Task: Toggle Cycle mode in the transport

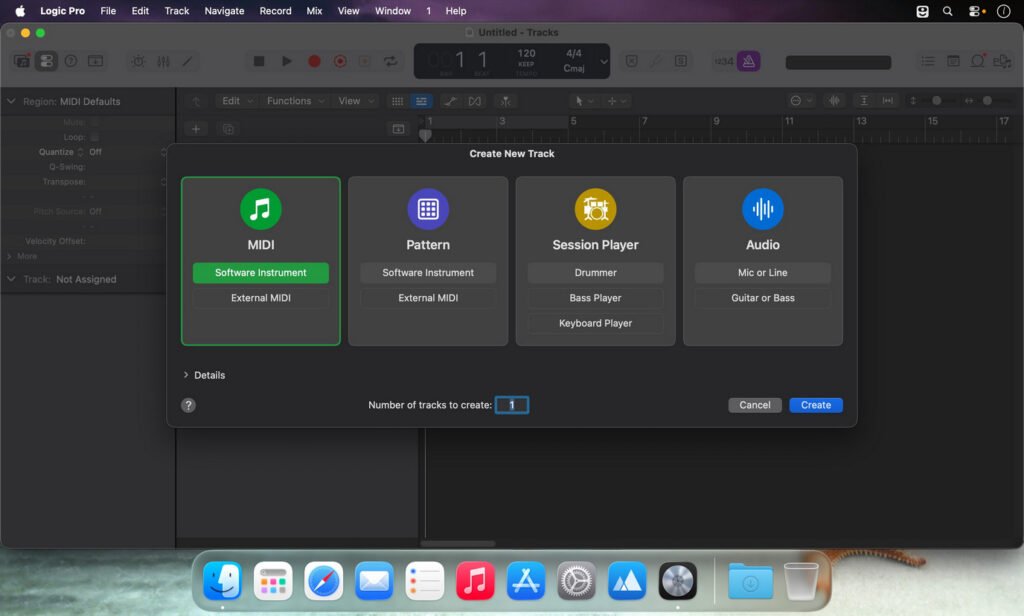Action: (x=391, y=61)
